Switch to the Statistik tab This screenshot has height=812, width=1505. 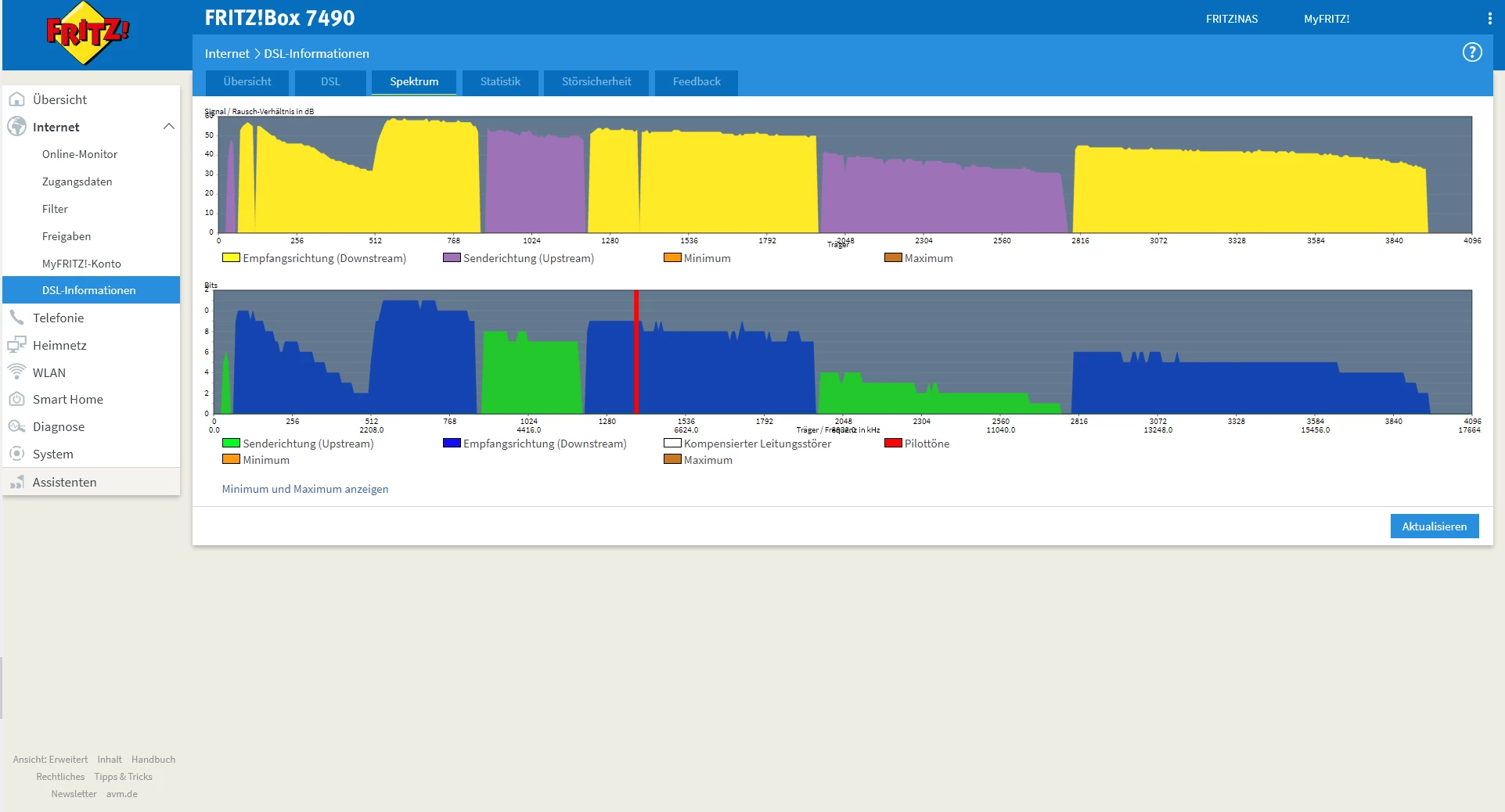[500, 82]
